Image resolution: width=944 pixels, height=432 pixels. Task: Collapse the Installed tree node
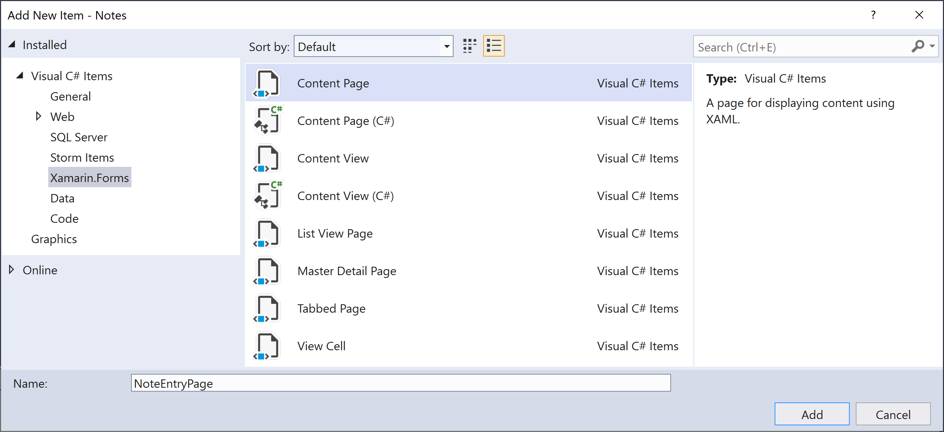13,45
